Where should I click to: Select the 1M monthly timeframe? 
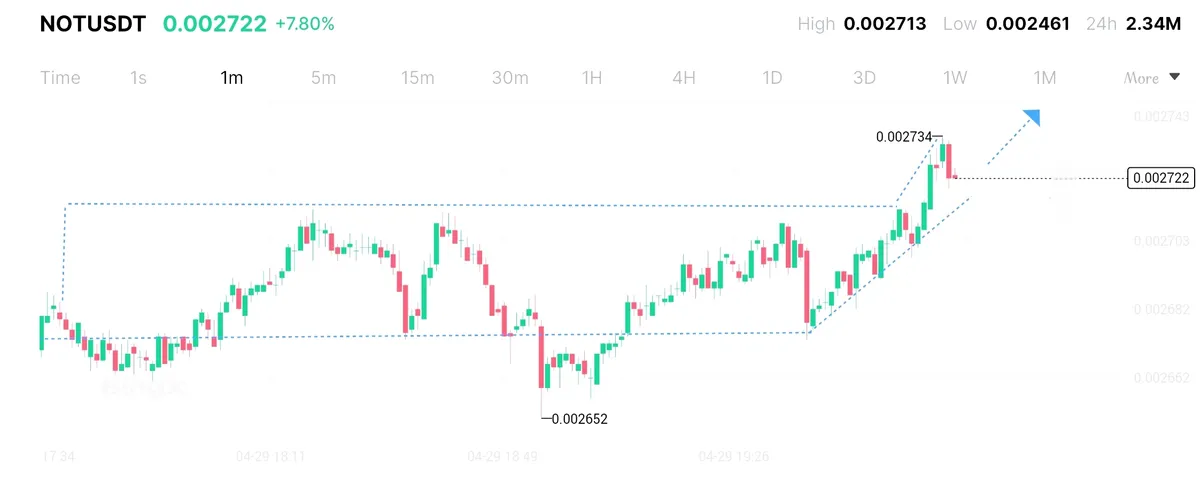pyautogui.click(x=1045, y=78)
